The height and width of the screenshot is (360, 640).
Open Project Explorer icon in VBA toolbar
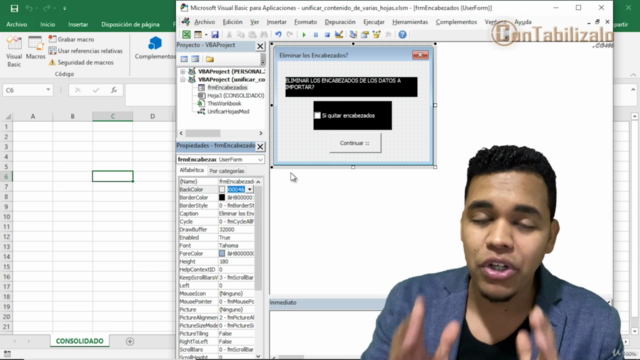(353, 35)
